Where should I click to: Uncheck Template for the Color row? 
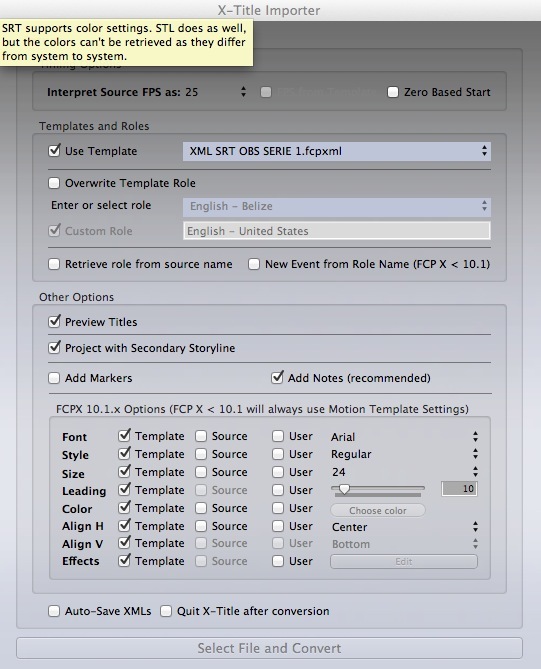coord(124,507)
